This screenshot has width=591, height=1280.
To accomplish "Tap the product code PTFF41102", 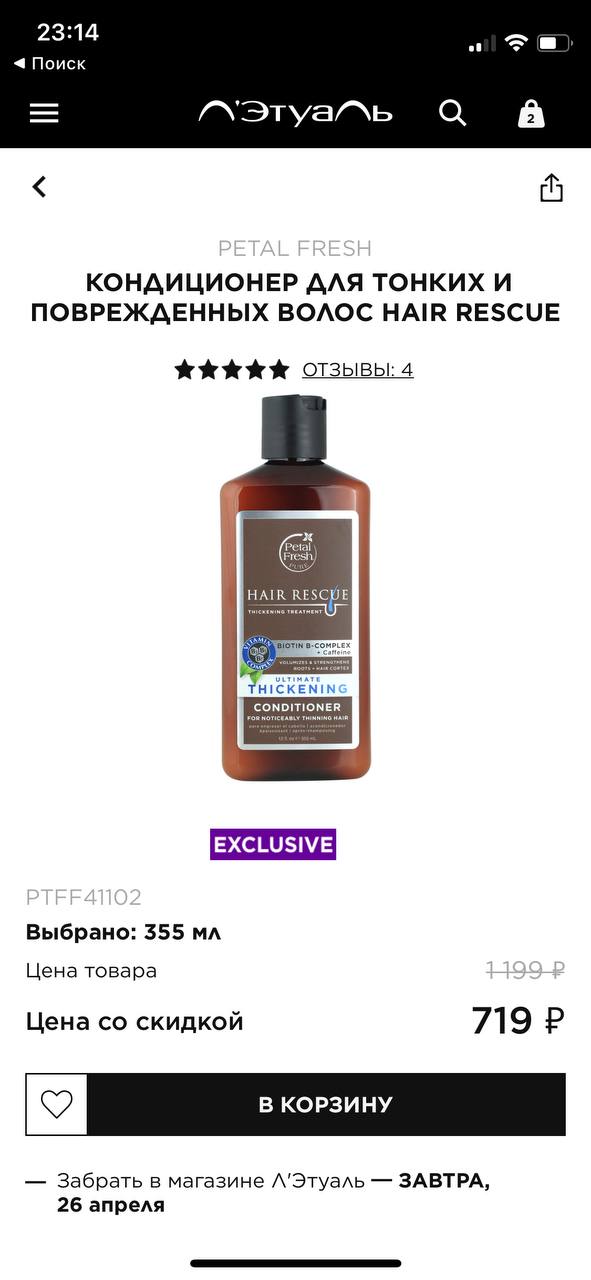I will (x=84, y=897).
